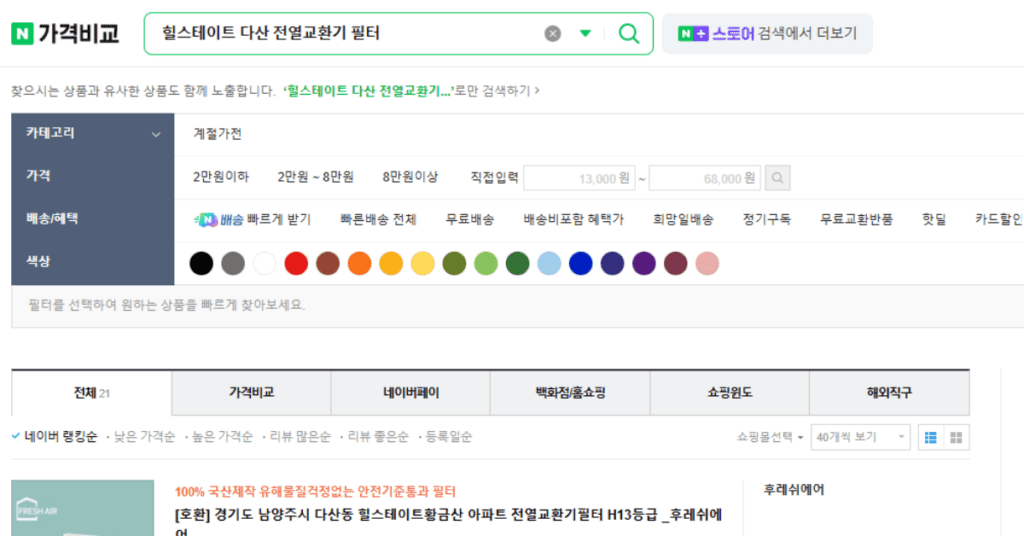Open the search suggestions dropdown arrow
The height and width of the screenshot is (536, 1024).
[585, 33]
